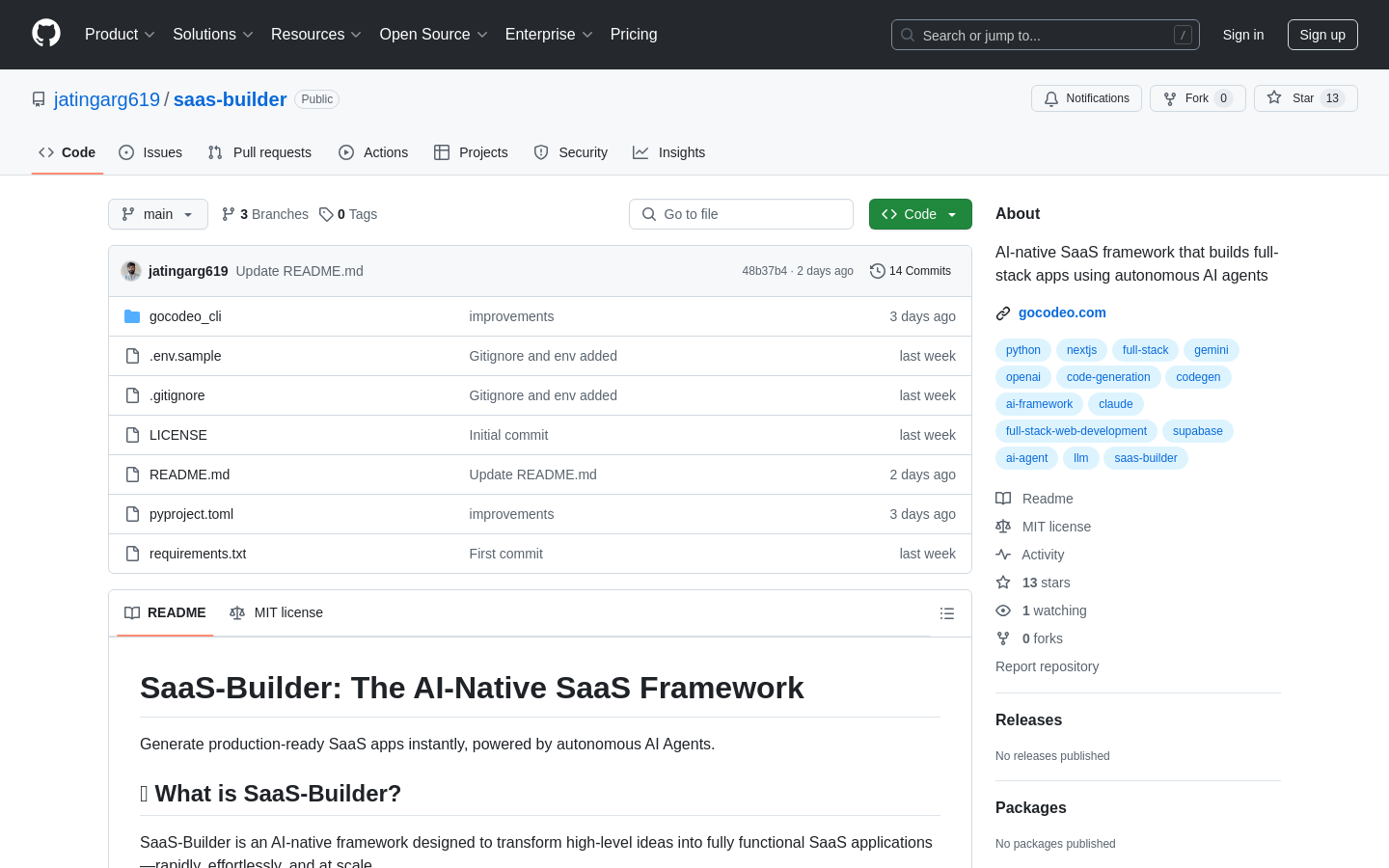Switch to the Issues tab
Viewport: 1389px width, 868px height.
(150, 152)
